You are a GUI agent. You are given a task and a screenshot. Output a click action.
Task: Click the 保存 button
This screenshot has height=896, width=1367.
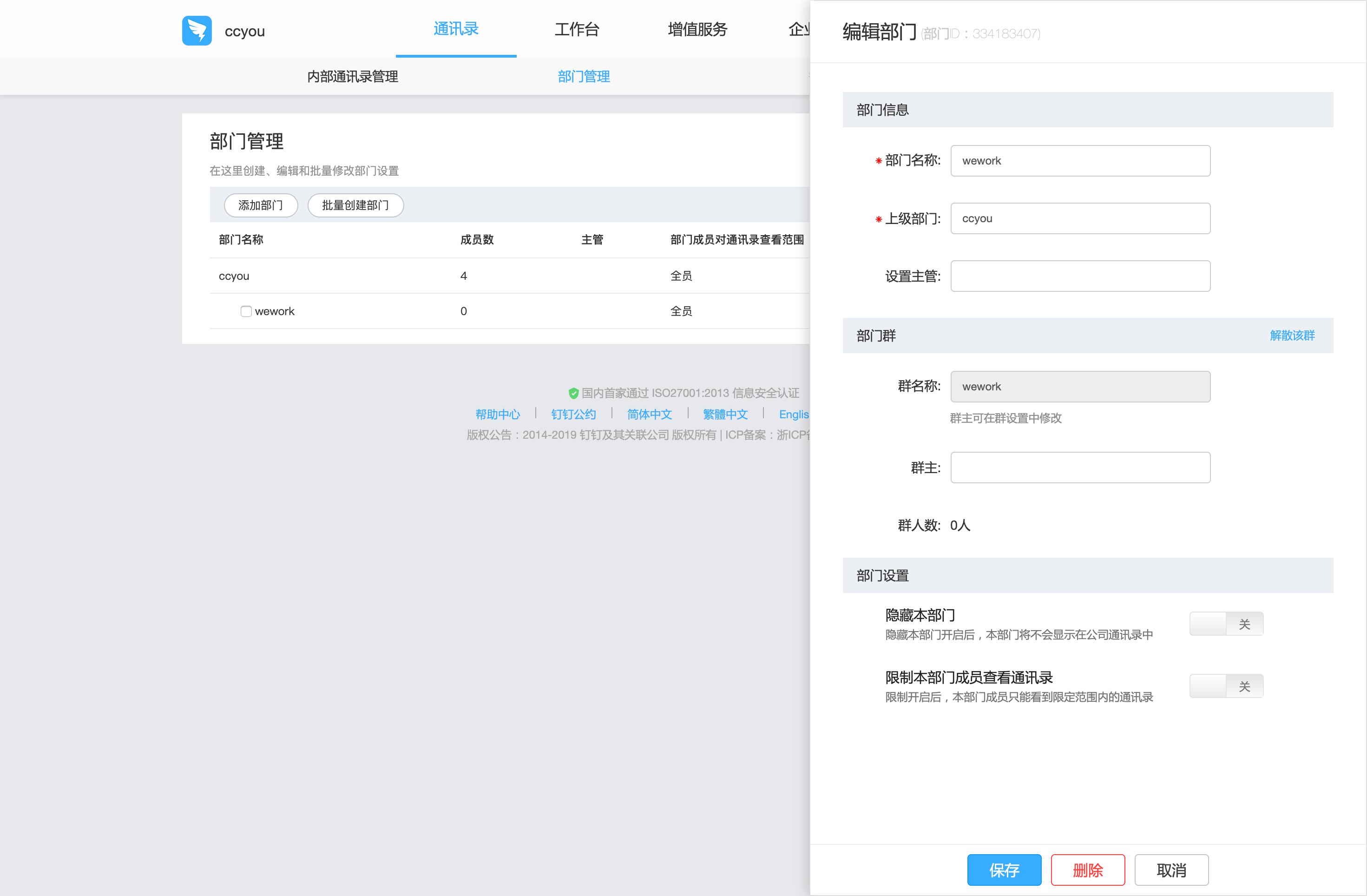coord(1004,870)
